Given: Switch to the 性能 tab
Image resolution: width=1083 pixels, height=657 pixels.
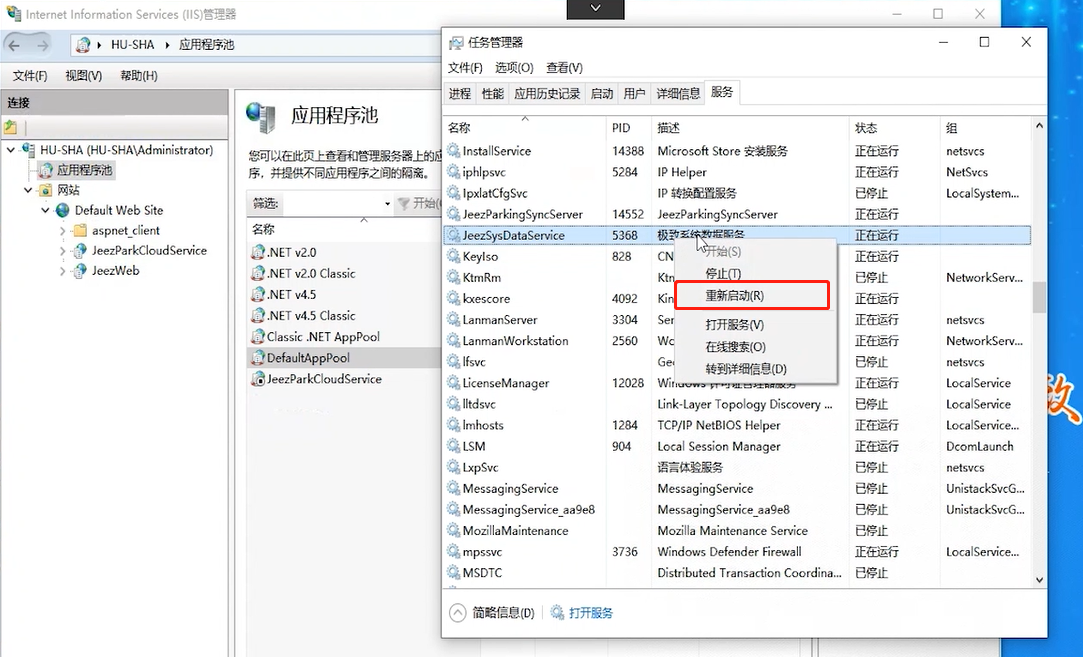Looking at the screenshot, I should (x=492, y=94).
